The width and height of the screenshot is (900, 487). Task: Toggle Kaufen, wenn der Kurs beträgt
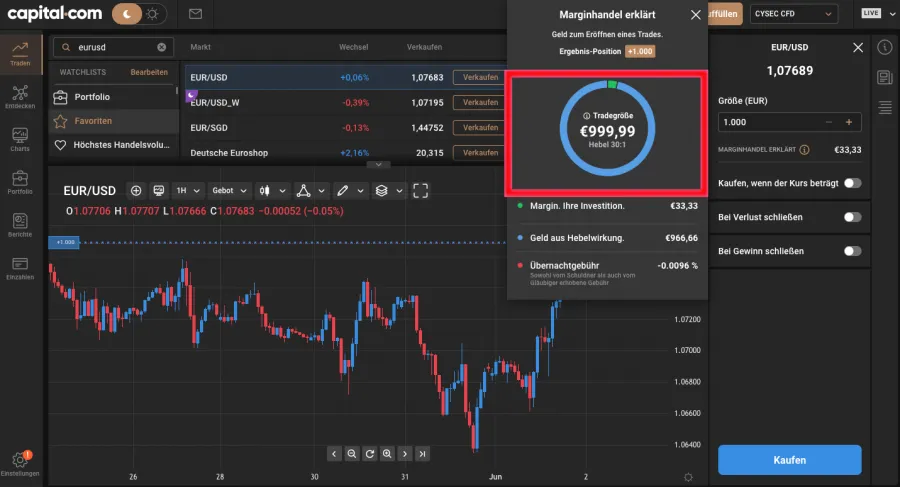(x=852, y=183)
